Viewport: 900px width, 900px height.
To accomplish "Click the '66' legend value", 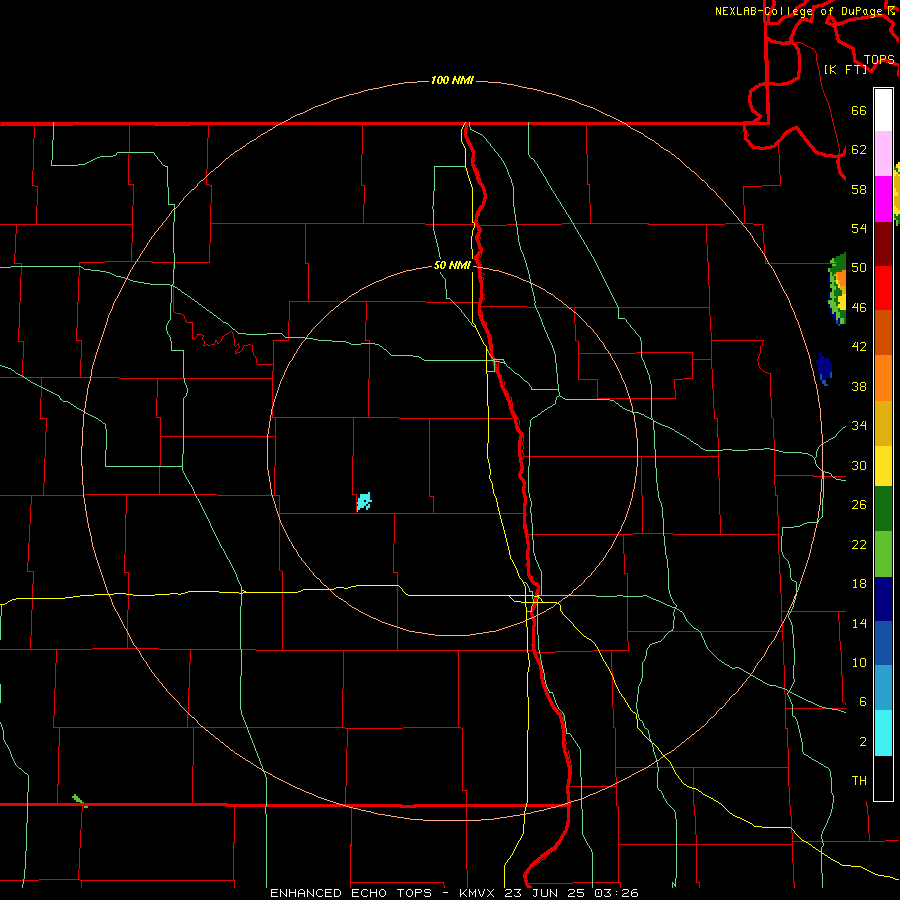I will coord(859,111).
